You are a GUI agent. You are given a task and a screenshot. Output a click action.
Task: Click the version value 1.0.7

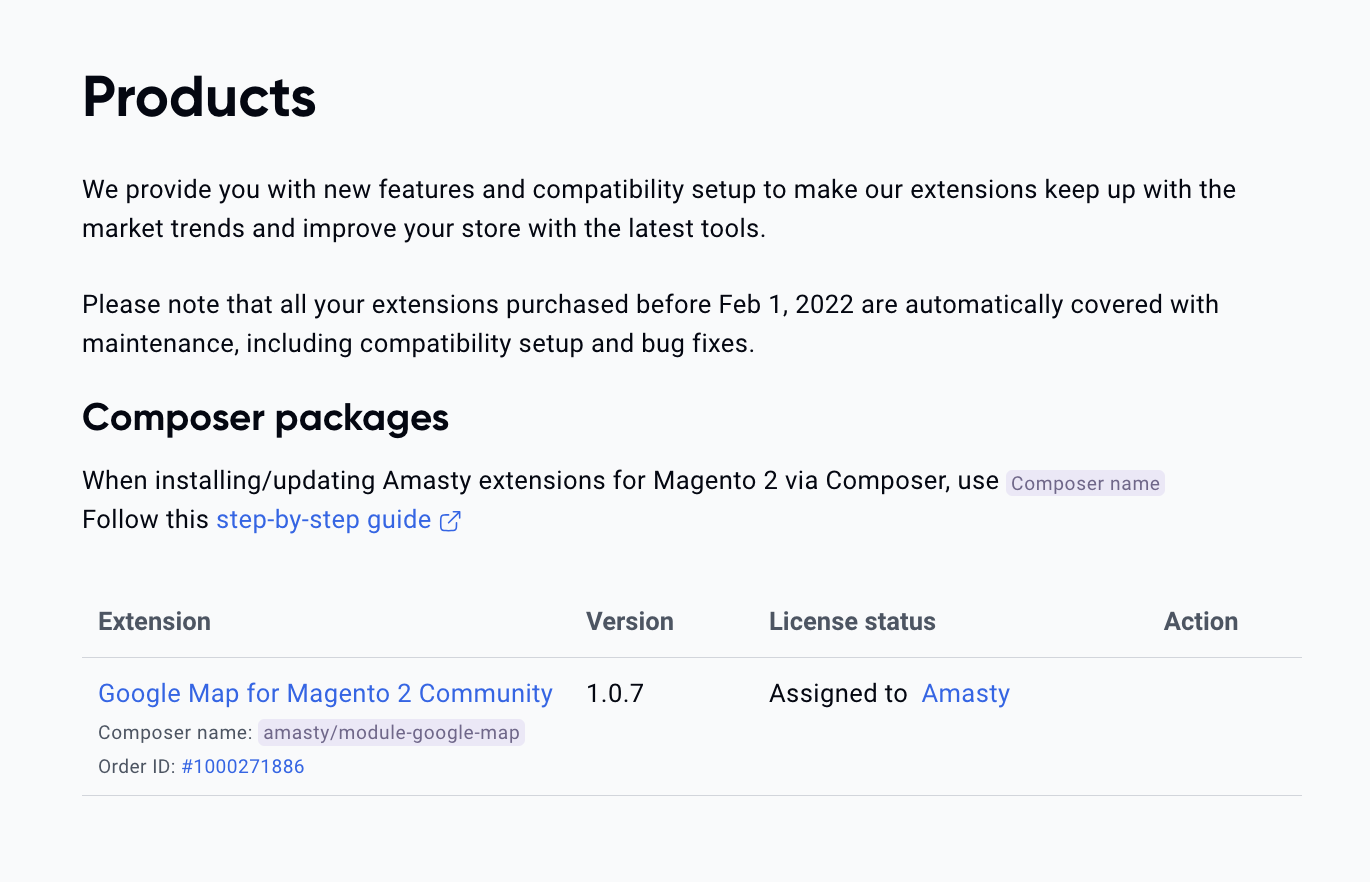pos(615,693)
